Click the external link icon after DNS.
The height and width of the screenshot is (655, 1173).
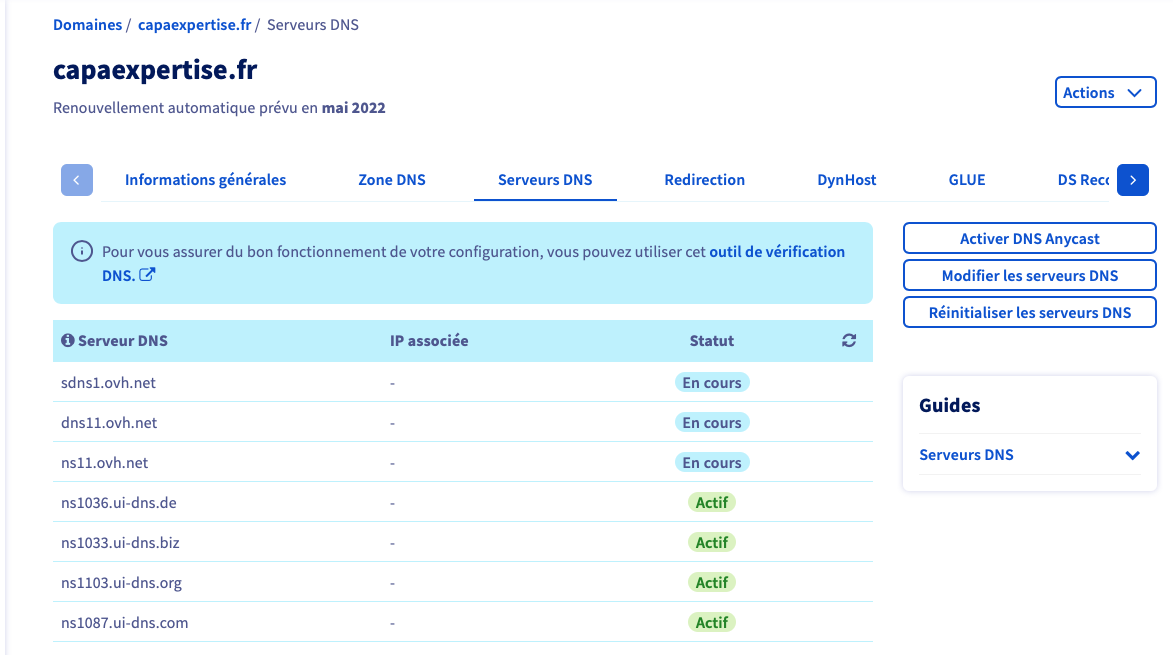[147, 275]
